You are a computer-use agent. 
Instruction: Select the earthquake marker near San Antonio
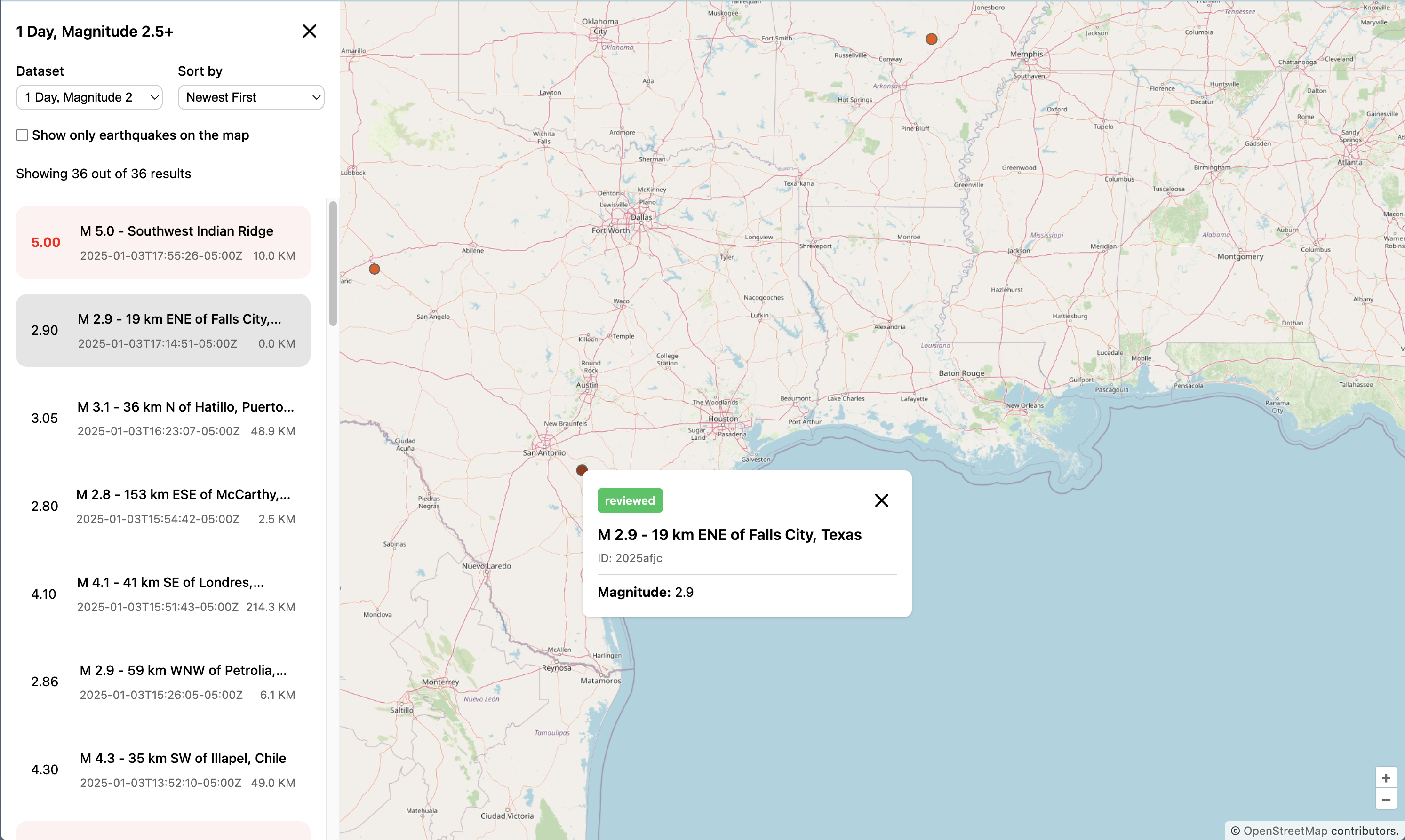[582, 470]
